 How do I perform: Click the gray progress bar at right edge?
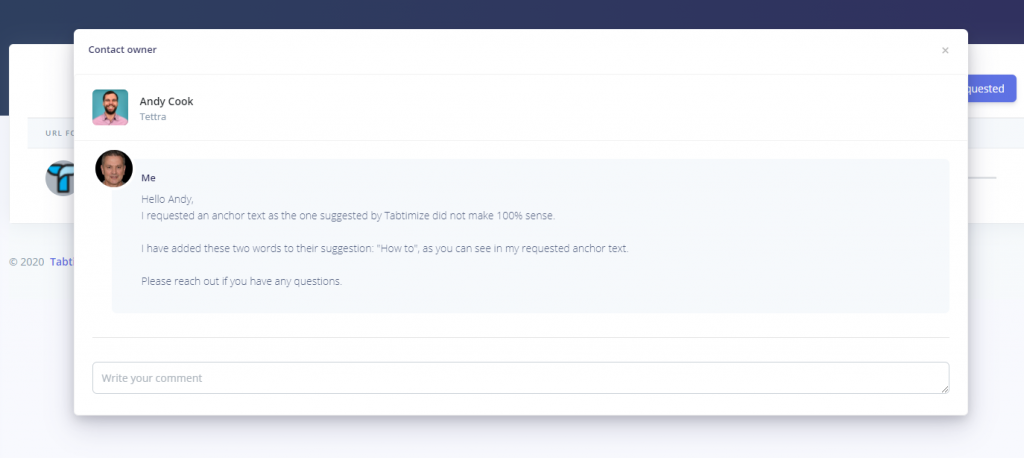pos(982,178)
